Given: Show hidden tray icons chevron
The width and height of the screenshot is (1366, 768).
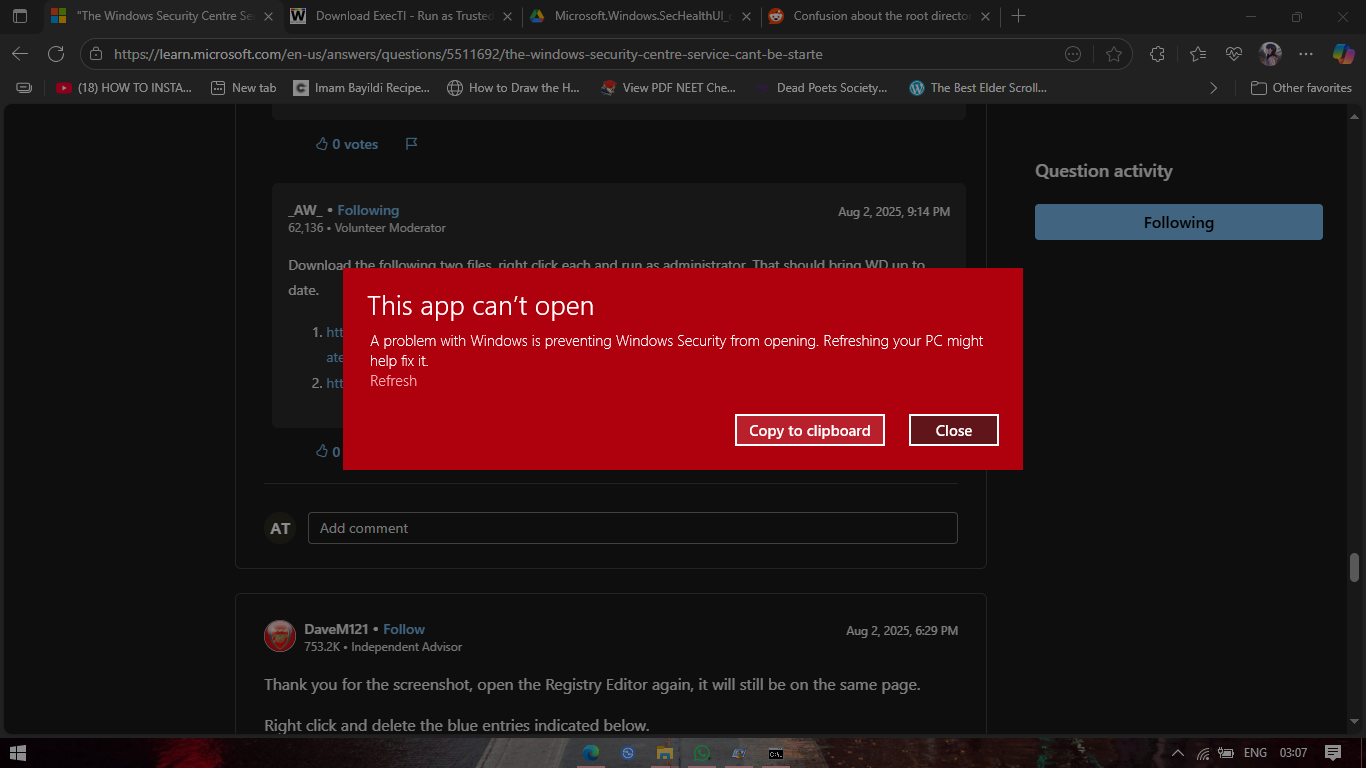Looking at the screenshot, I should (x=1178, y=753).
